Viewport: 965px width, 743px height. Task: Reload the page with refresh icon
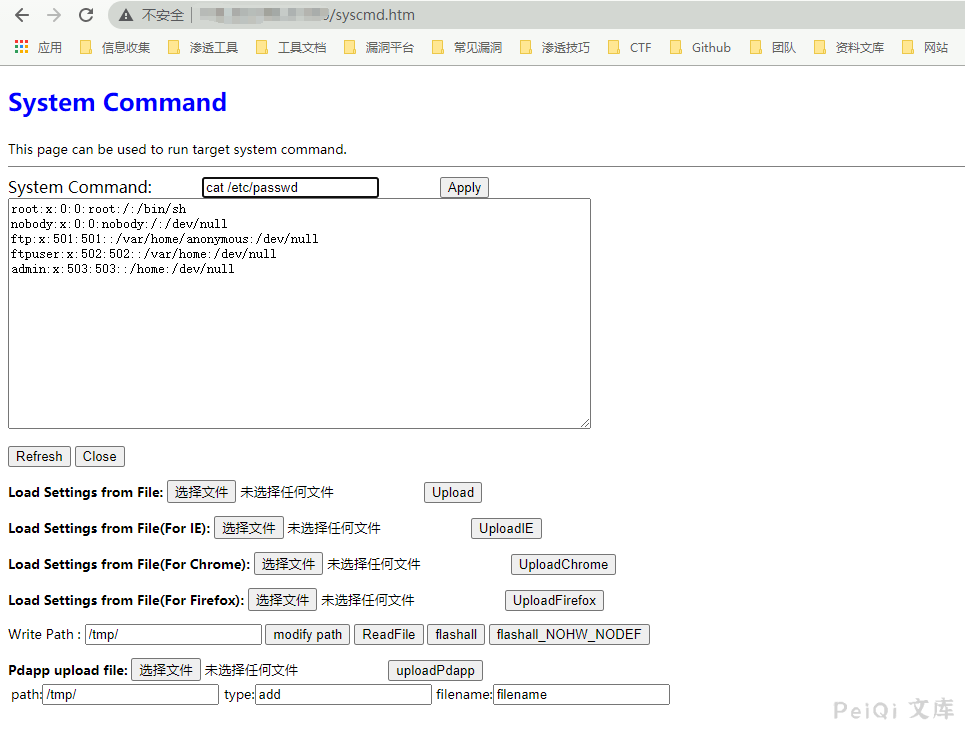pos(86,15)
